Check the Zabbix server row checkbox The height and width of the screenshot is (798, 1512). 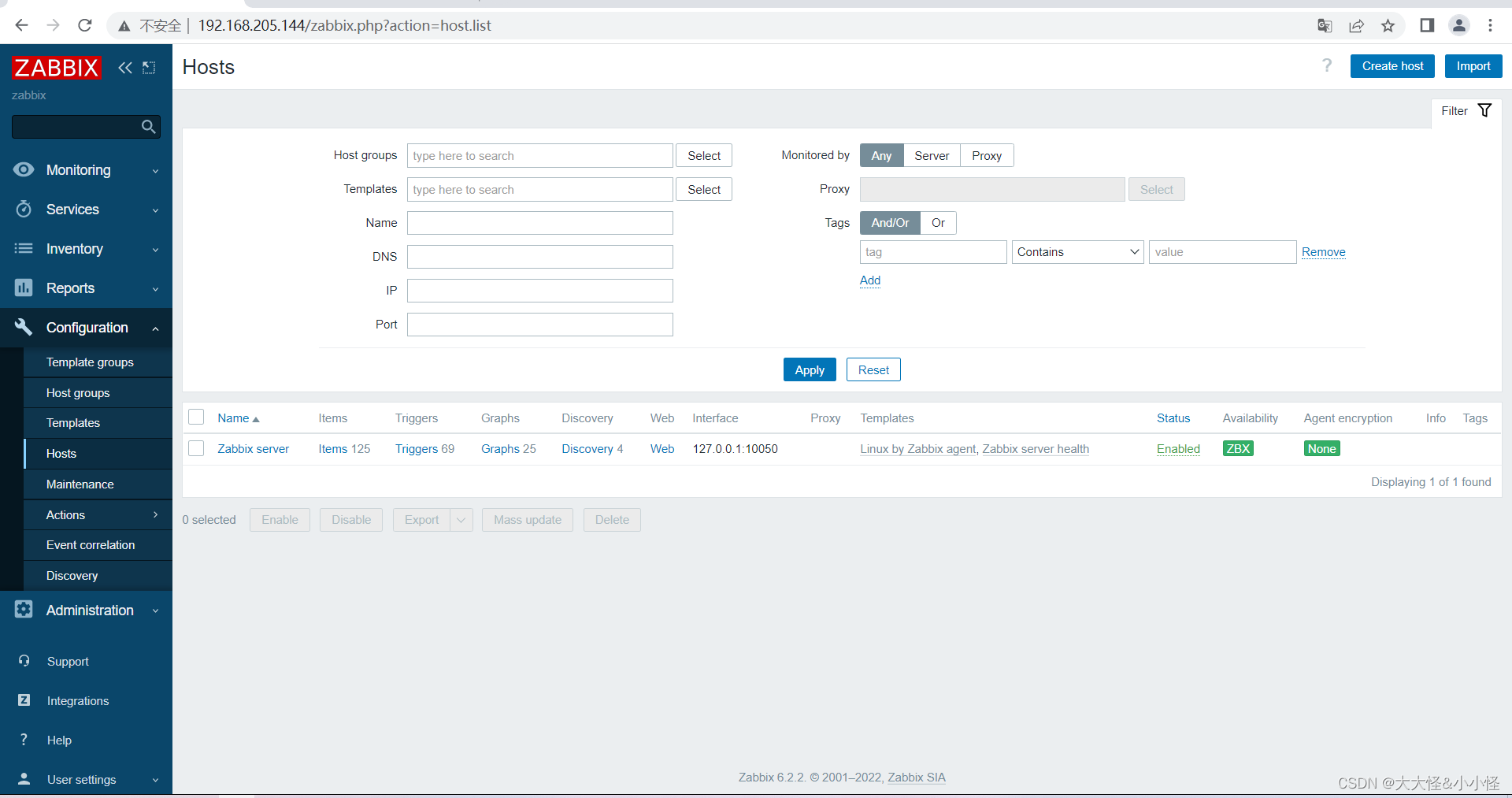197,448
